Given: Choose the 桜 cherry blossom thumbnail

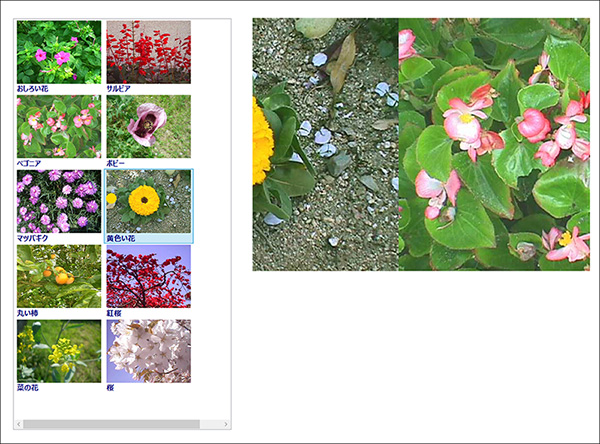Looking at the screenshot, I should coord(148,351).
